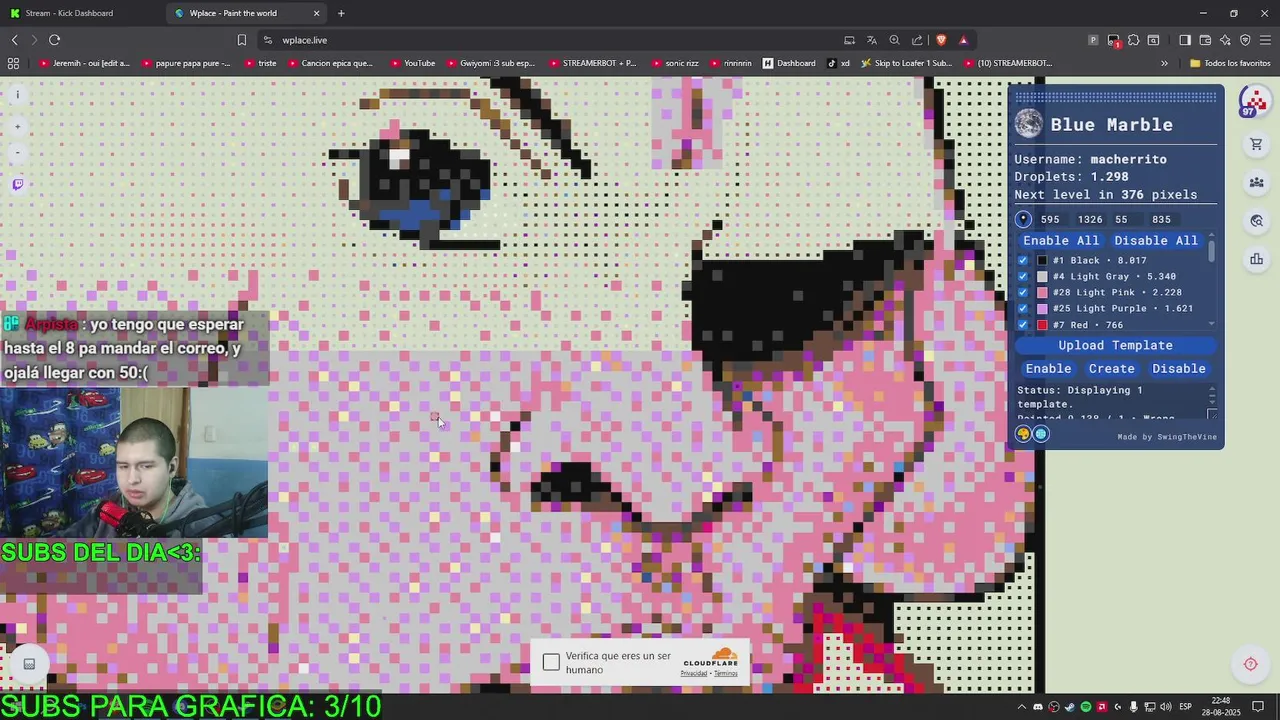Open the Twitch icon on the map sidebar
Image resolution: width=1280 pixels, height=720 pixels.
point(18,184)
